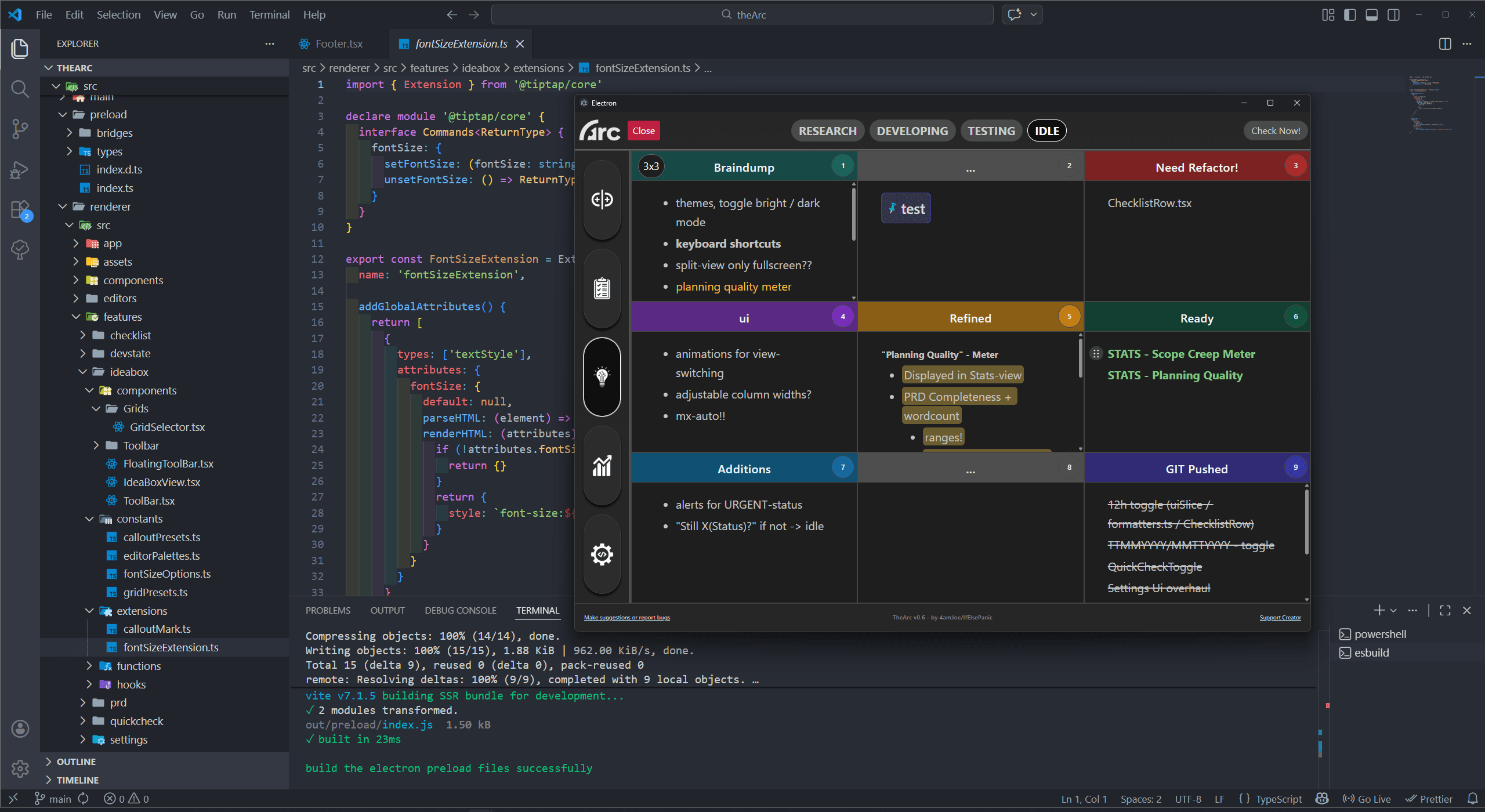This screenshot has height=812, width=1485.
Task: Collapse the ideabox folder
Action: pyautogui.click(x=129, y=372)
